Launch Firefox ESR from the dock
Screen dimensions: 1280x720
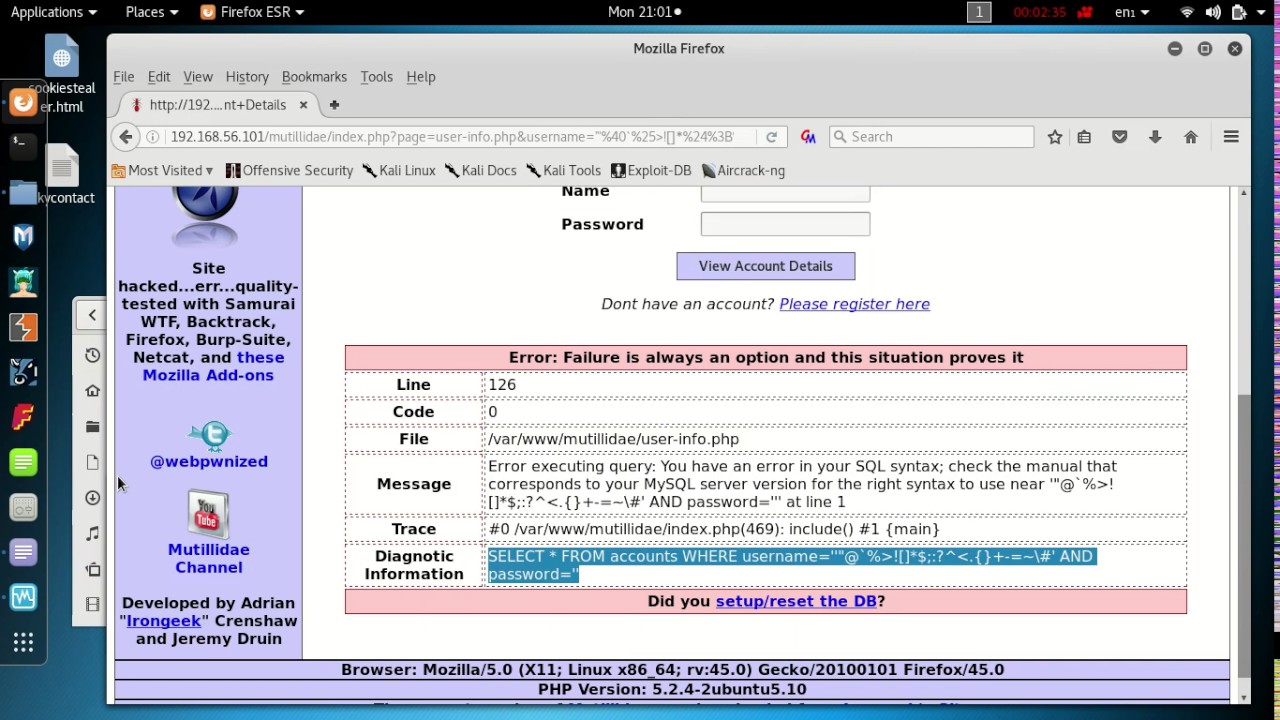click(x=23, y=102)
